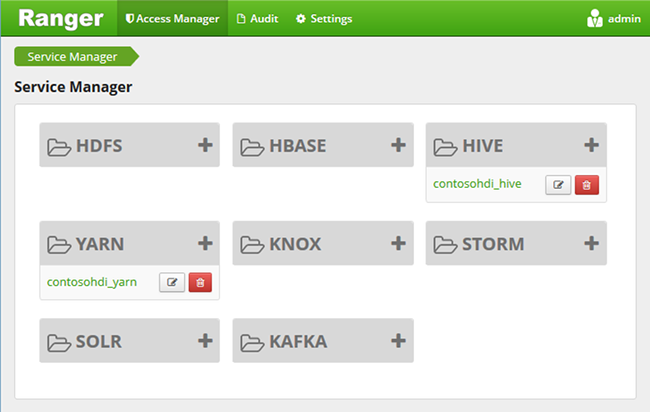Image resolution: width=650 pixels, height=412 pixels.
Task: Click the HIVE heading text
Action: coord(483,146)
